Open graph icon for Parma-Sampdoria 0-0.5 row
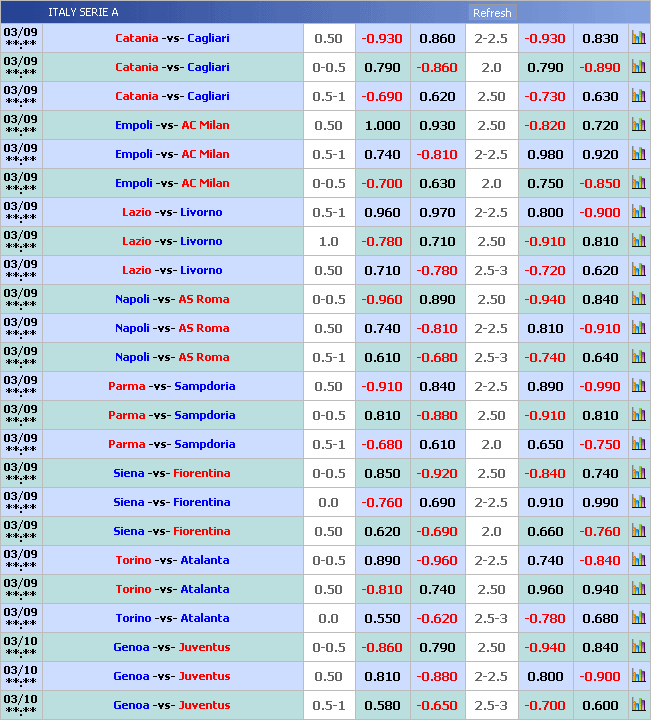The image size is (651, 720). click(x=639, y=415)
